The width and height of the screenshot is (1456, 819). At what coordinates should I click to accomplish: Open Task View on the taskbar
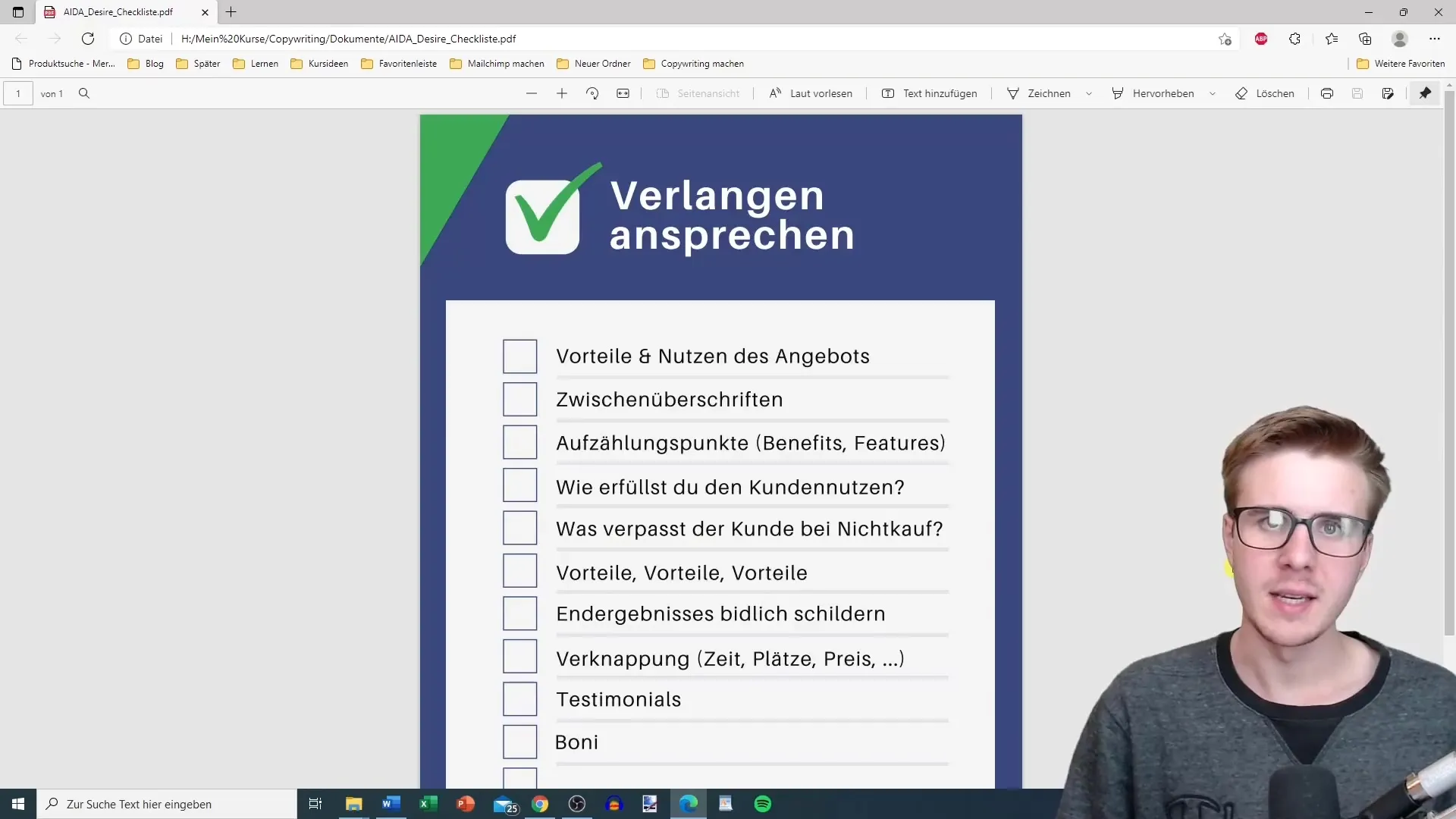pos(315,804)
